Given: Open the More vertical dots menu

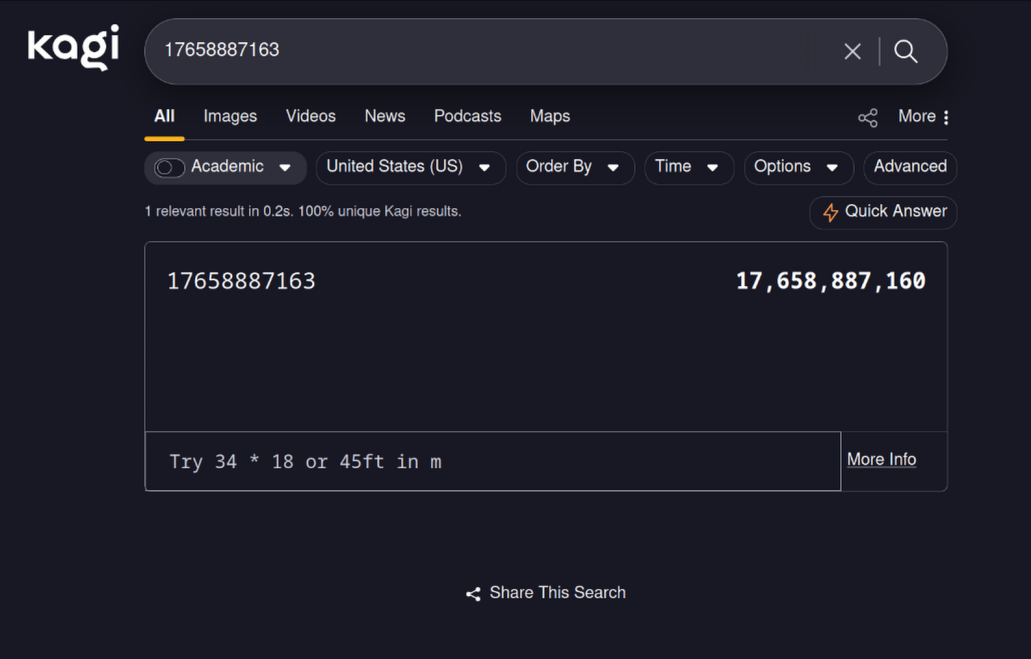Looking at the screenshot, I should click(945, 117).
